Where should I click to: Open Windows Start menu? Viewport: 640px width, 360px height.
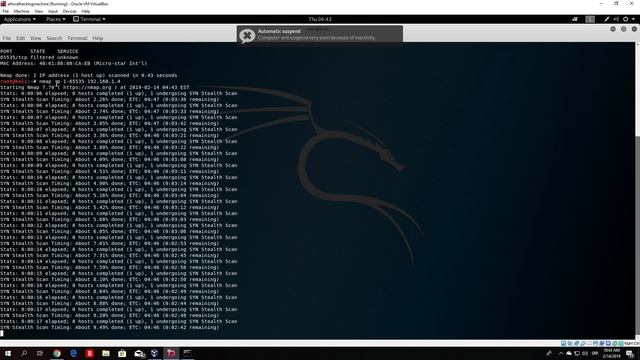[7, 353]
